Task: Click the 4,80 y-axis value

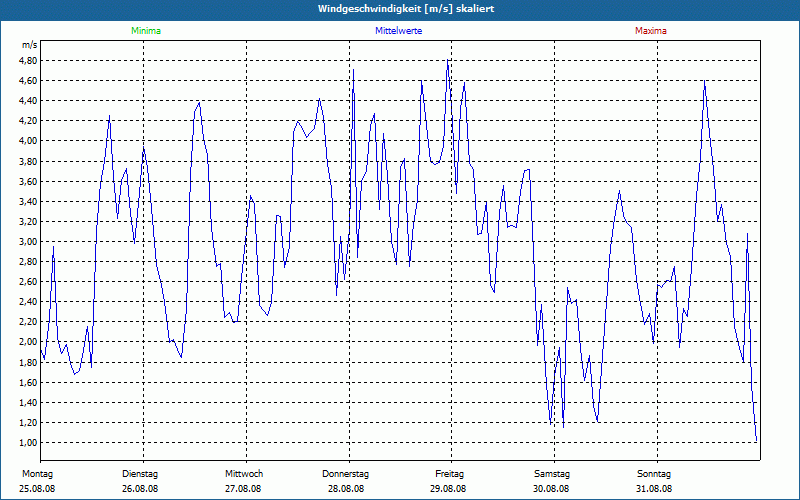Action: [x=30, y=61]
